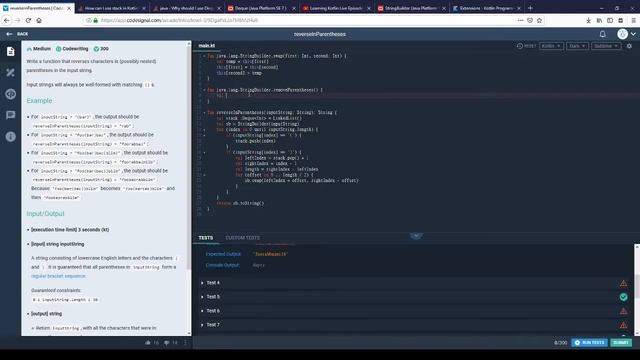
Task: Open the notifications bell
Action: coord(602,34)
